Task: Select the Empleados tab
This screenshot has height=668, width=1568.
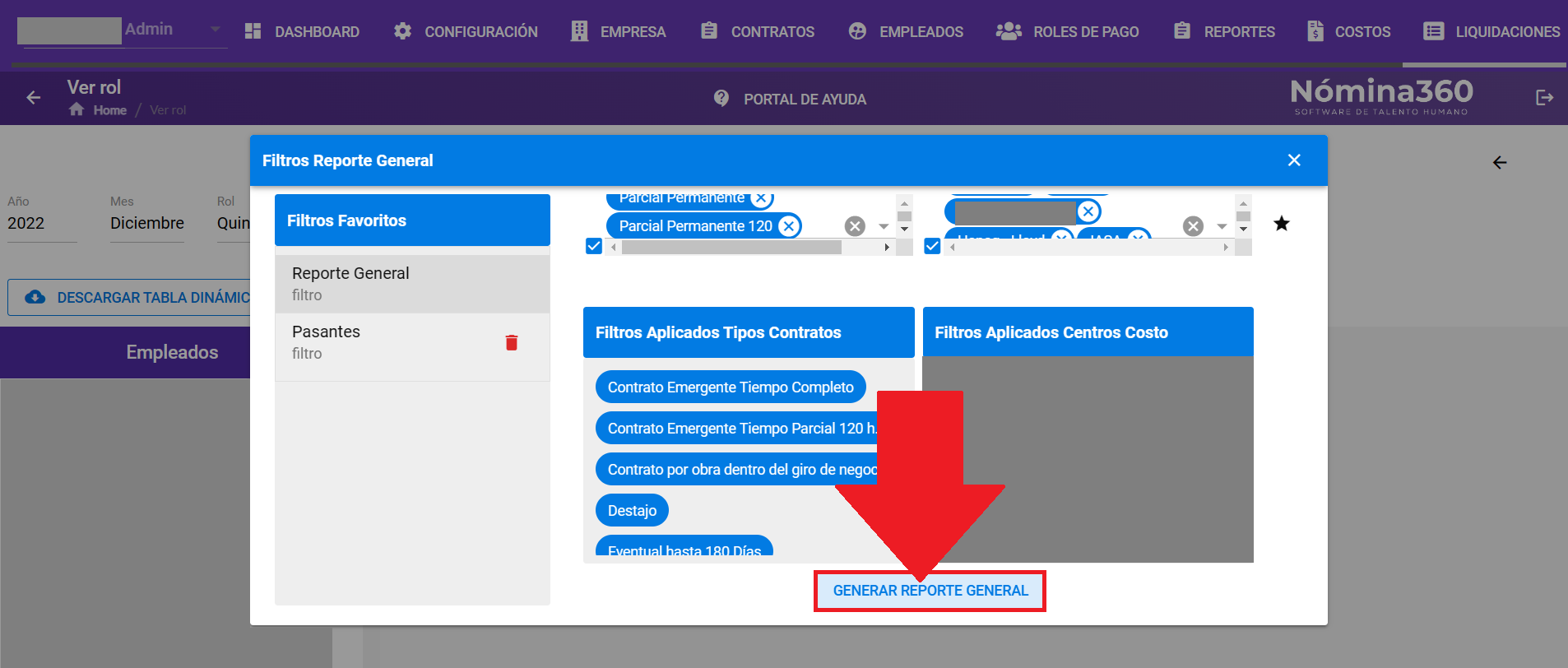Action: (172, 352)
